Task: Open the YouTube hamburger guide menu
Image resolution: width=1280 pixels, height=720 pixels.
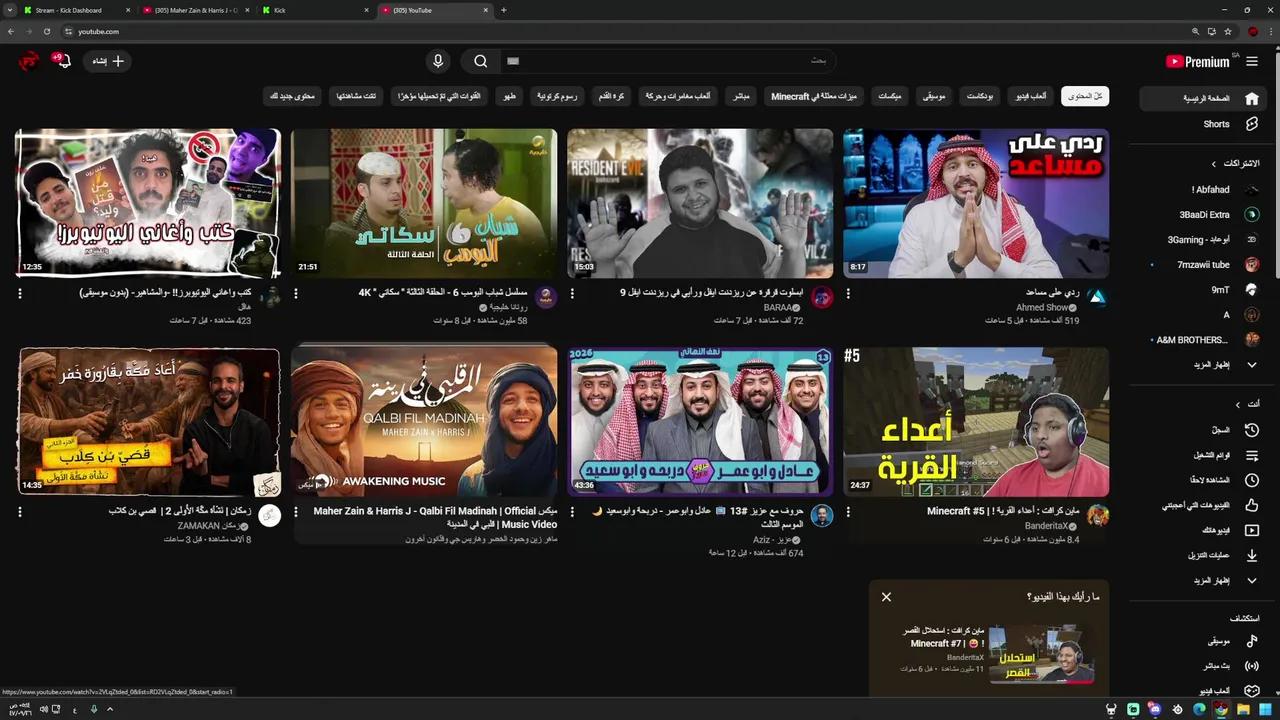Action: click(1251, 61)
